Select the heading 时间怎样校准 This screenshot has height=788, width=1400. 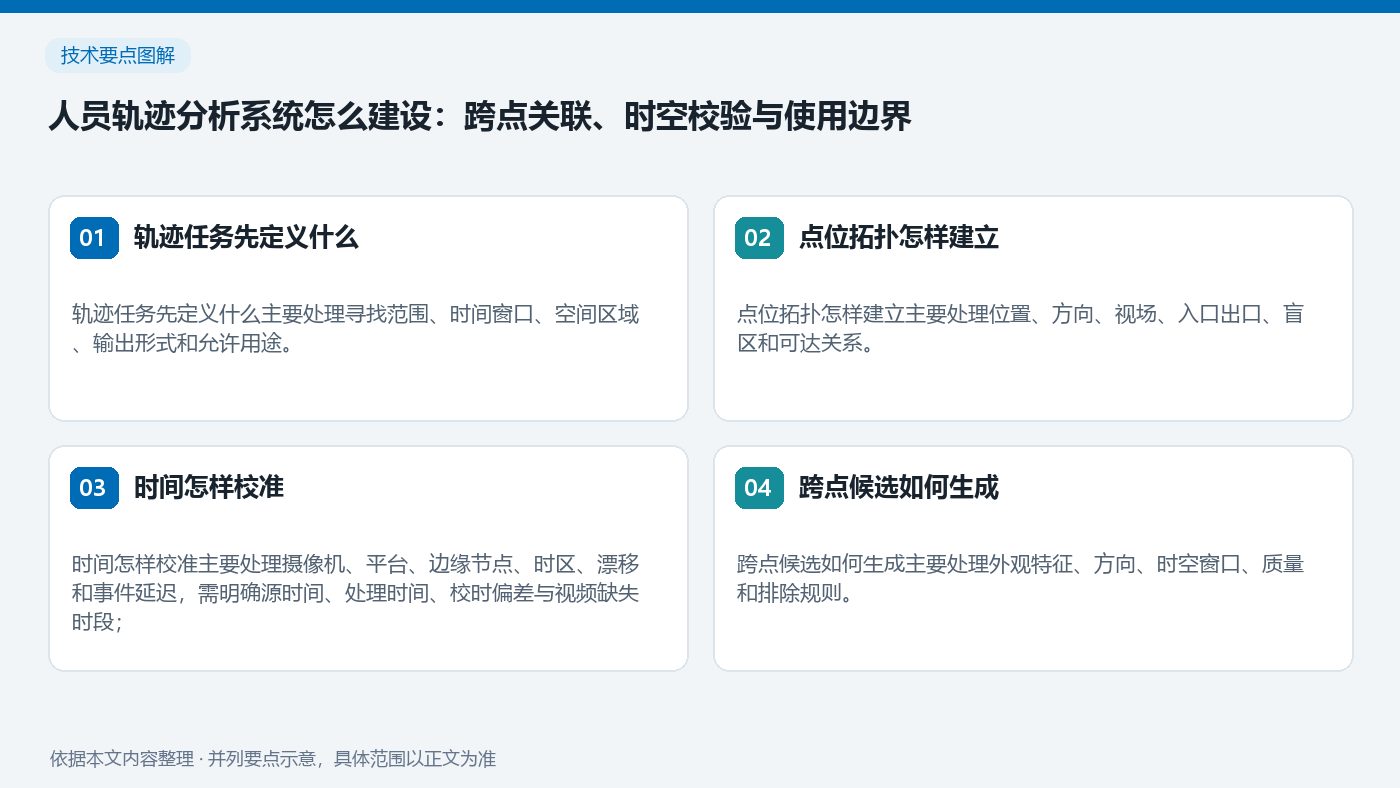[209, 488]
